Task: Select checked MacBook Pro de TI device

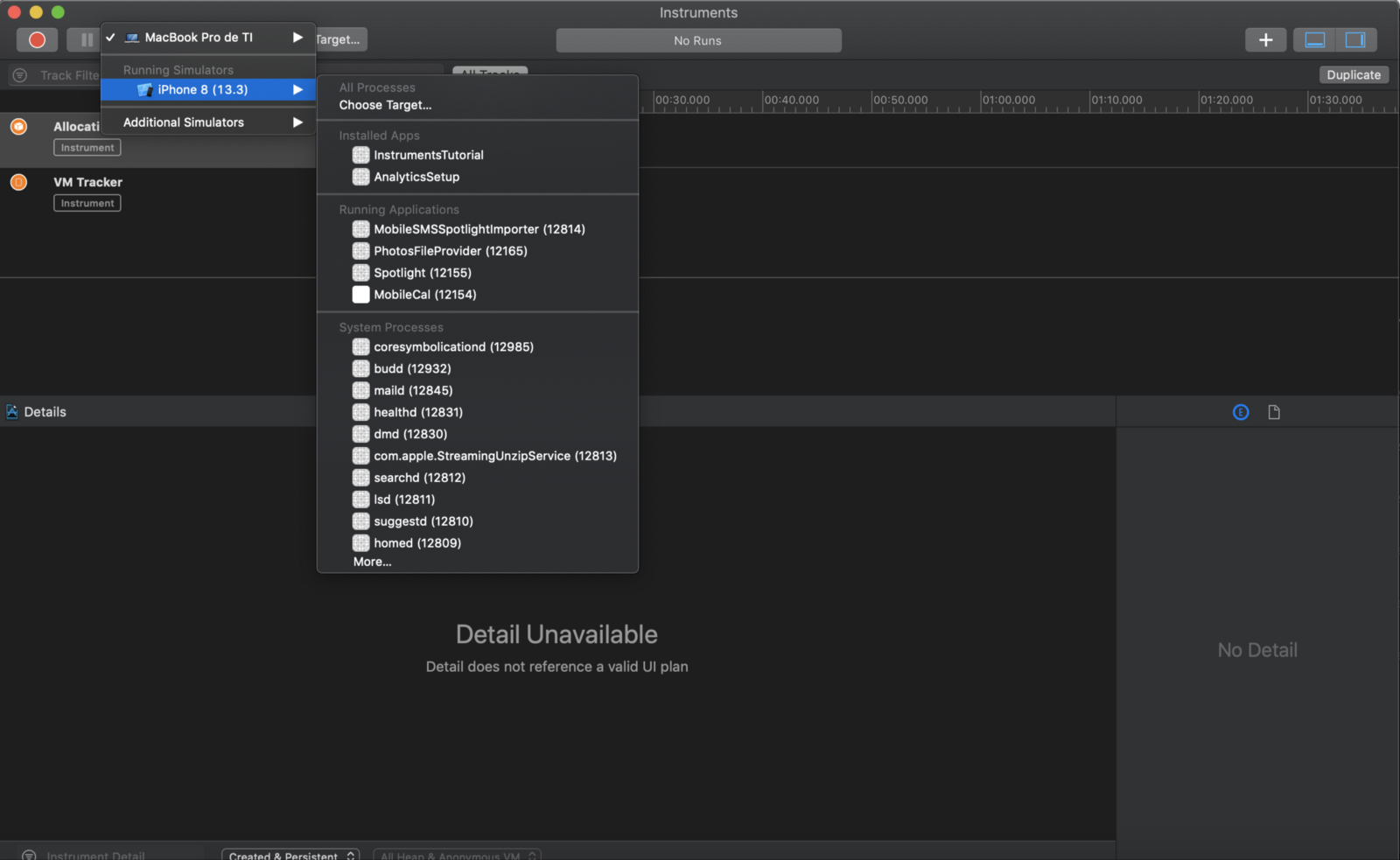Action: 199,38
